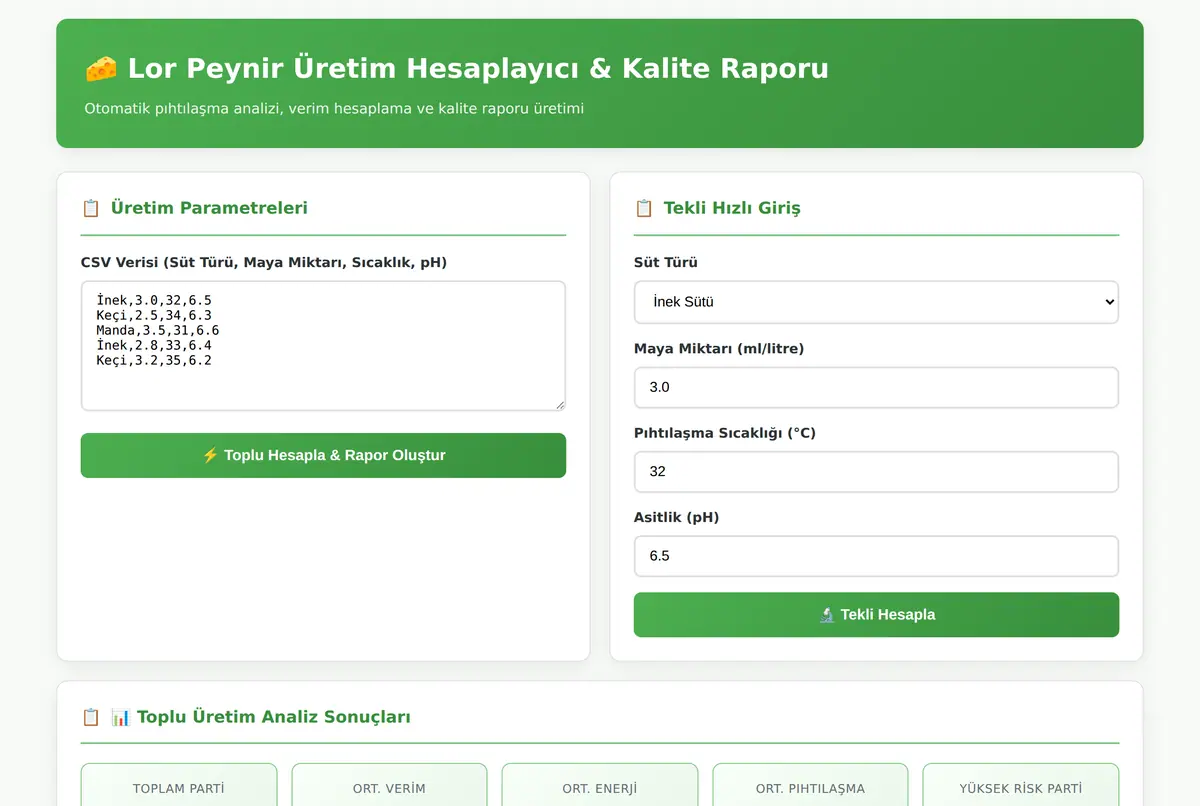Click the Lor Peynir Üretim Hesaplayıcı title
Screen dimensions: 1200x806
478,69
